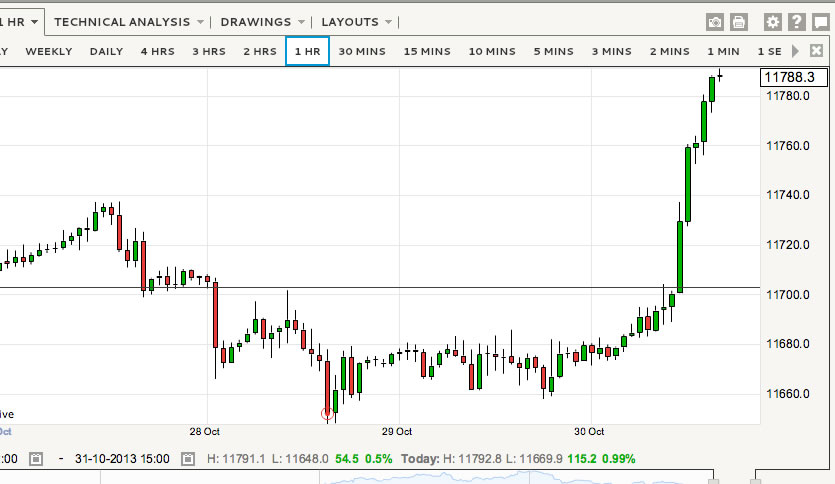Expand the Technical Analysis dropdown
The image size is (835, 484).
click(x=130, y=22)
